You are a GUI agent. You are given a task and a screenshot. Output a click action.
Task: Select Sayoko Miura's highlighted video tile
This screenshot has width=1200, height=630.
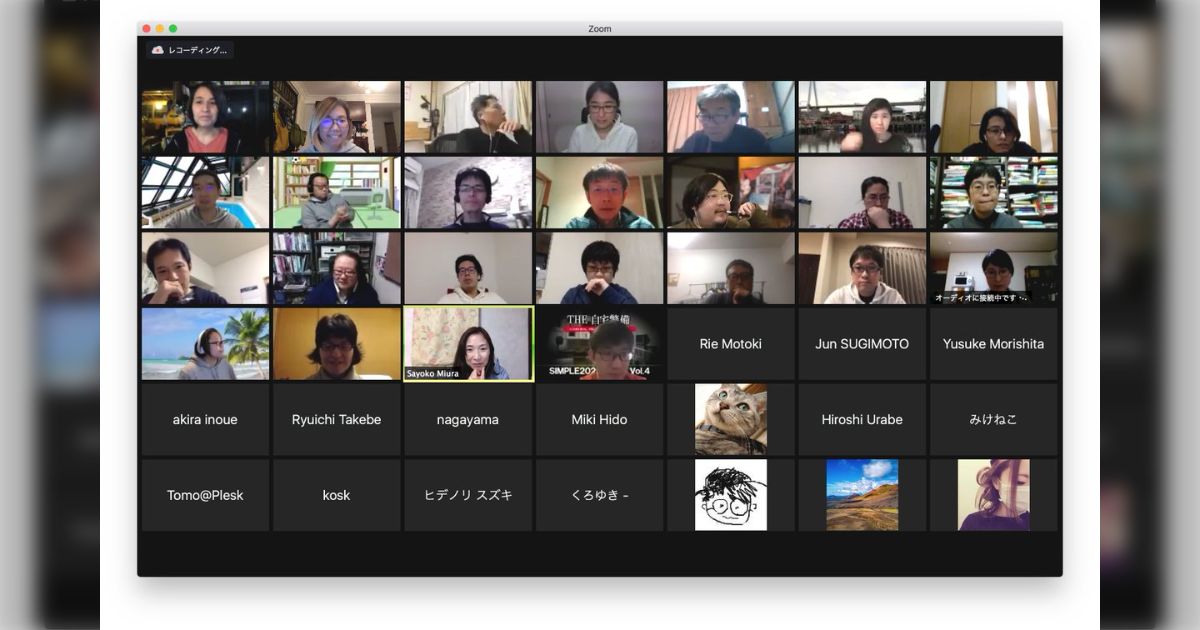468,343
